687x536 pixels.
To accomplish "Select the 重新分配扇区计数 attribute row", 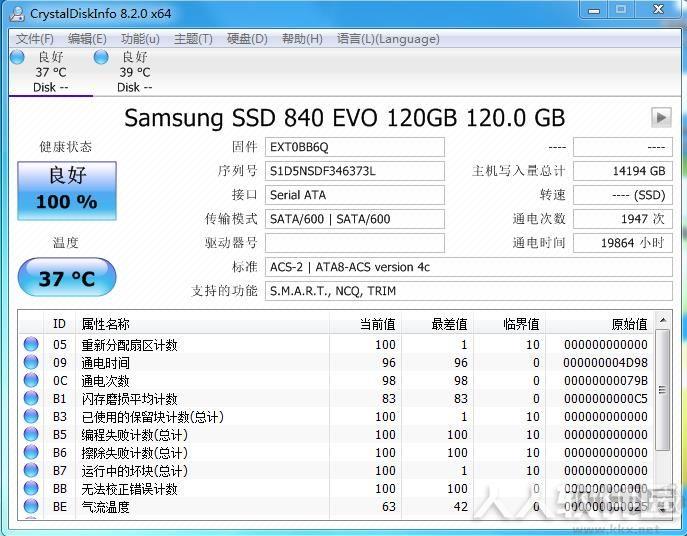I will coord(336,344).
